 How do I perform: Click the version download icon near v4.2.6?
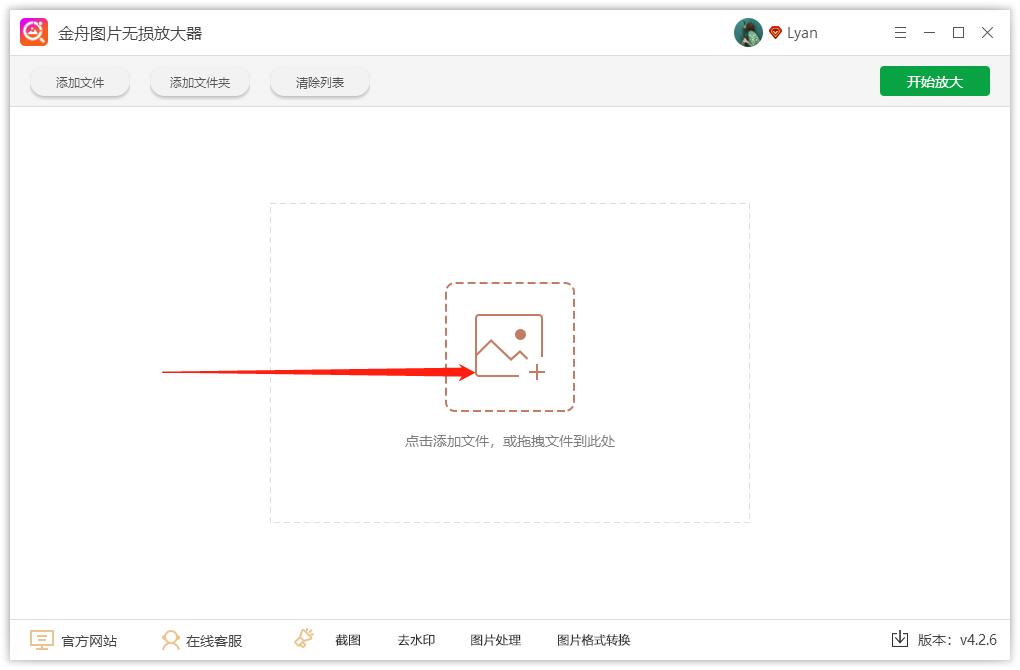point(901,639)
